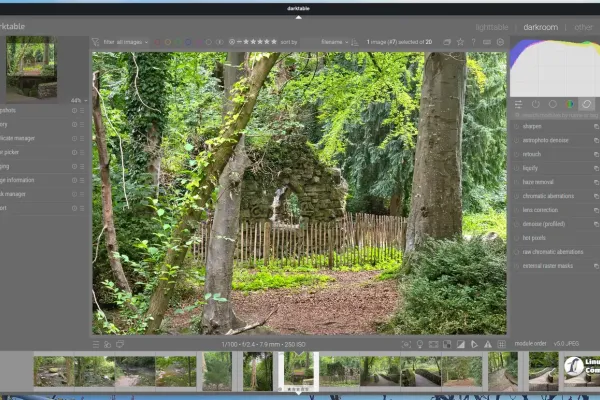
Task: Toggle clipping indication half-triangle icon
Action: [x=461, y=344]
